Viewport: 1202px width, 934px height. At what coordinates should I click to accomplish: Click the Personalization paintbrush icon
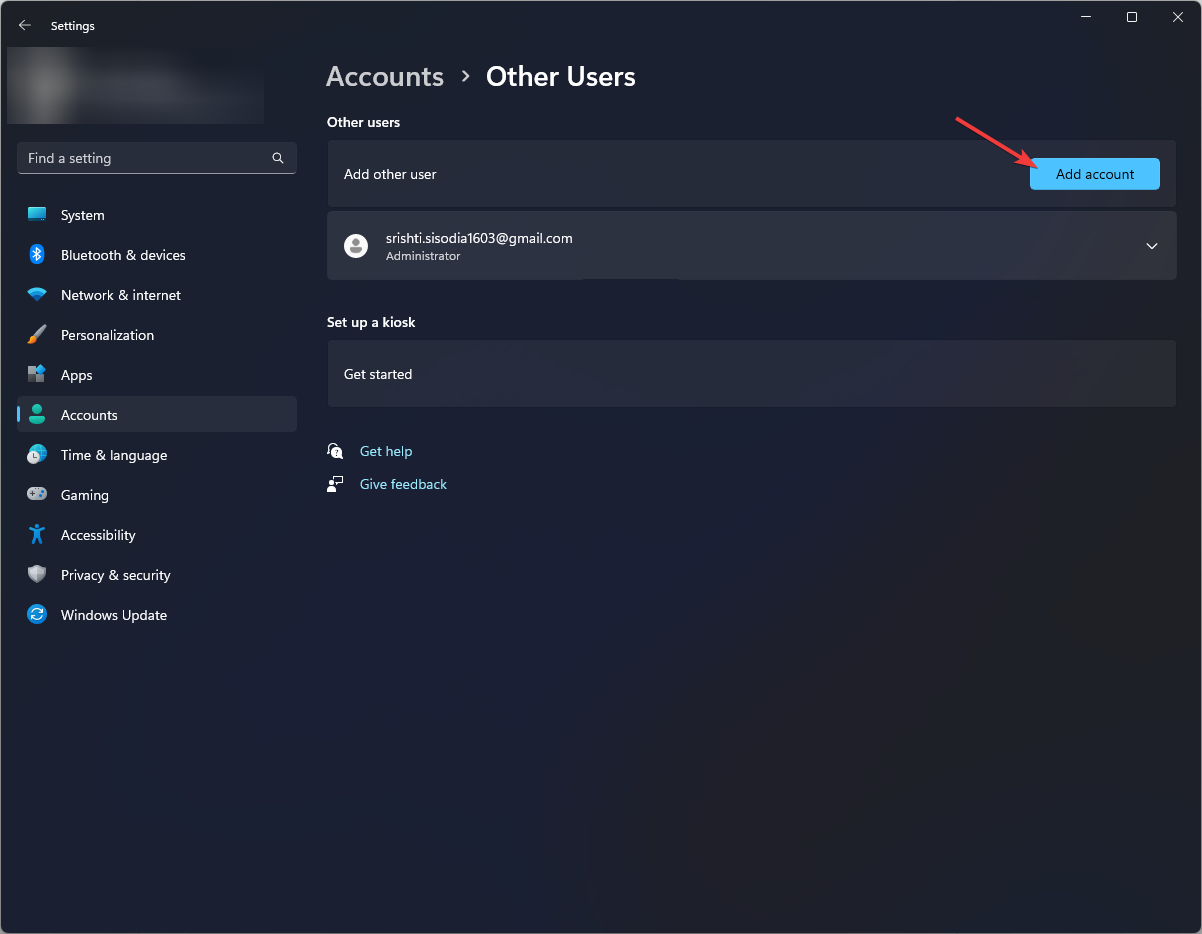(37, 335)
